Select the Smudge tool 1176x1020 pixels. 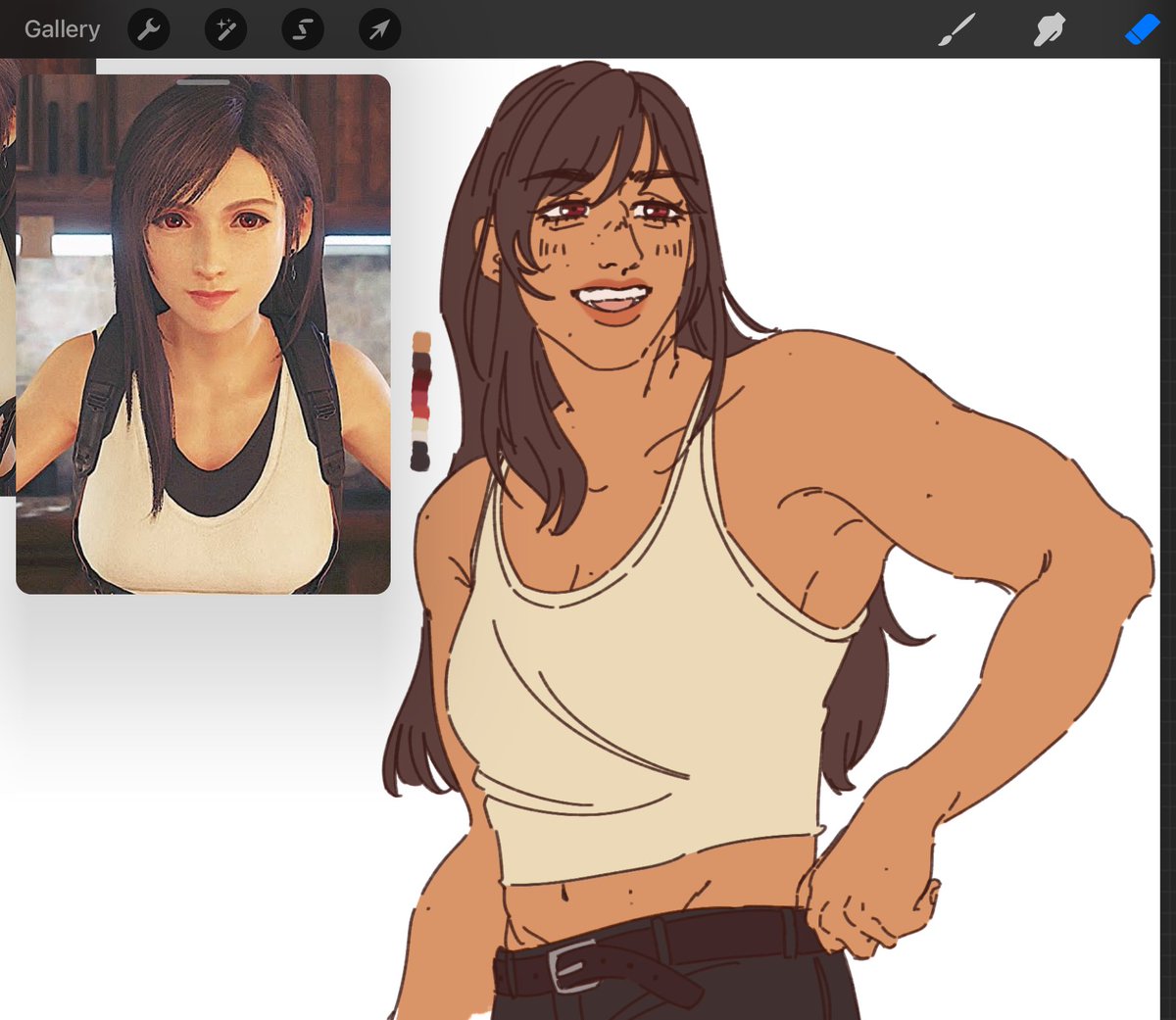coord(1049,29)
